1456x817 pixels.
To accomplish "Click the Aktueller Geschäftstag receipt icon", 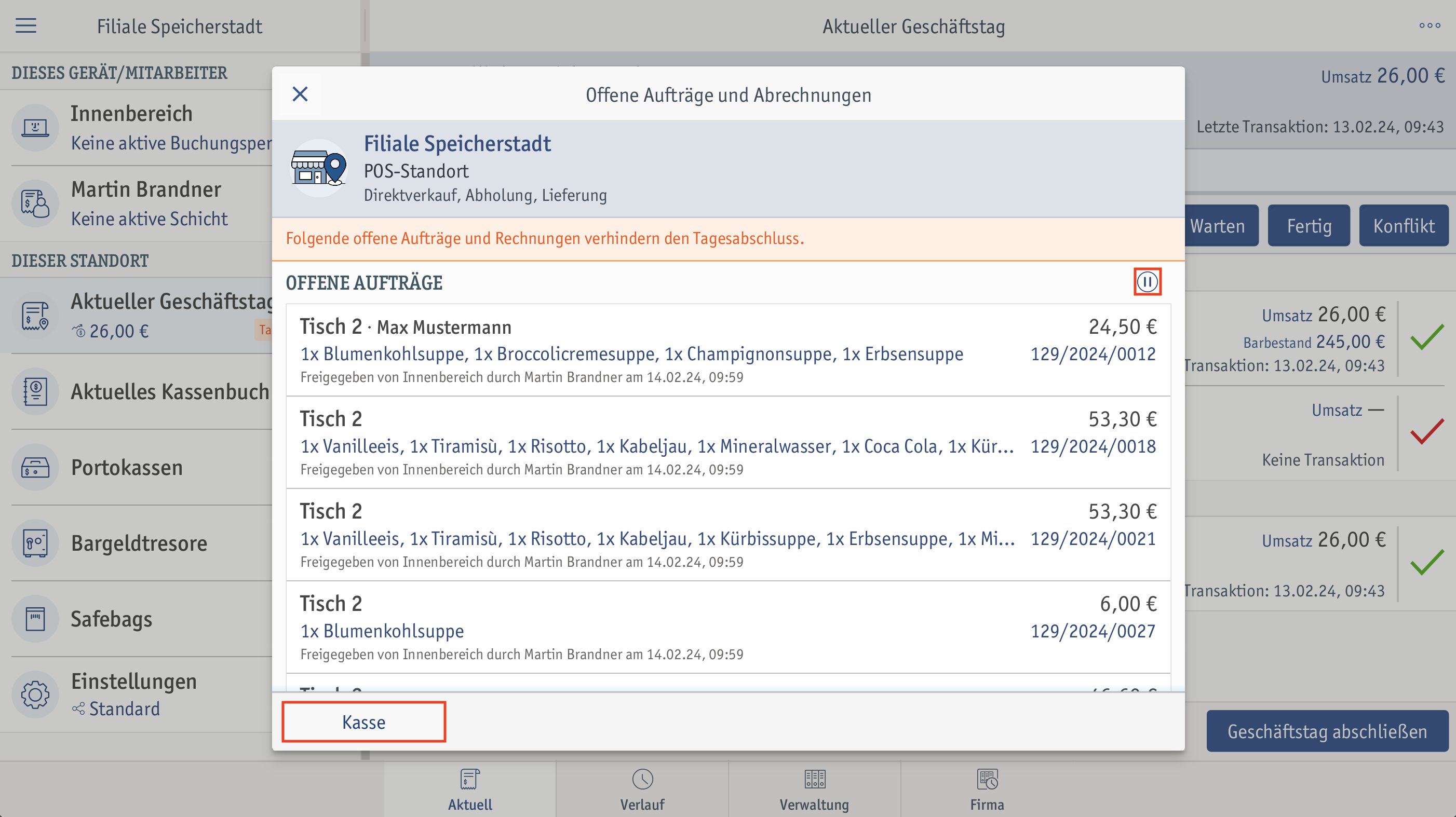I will [36, 316].
